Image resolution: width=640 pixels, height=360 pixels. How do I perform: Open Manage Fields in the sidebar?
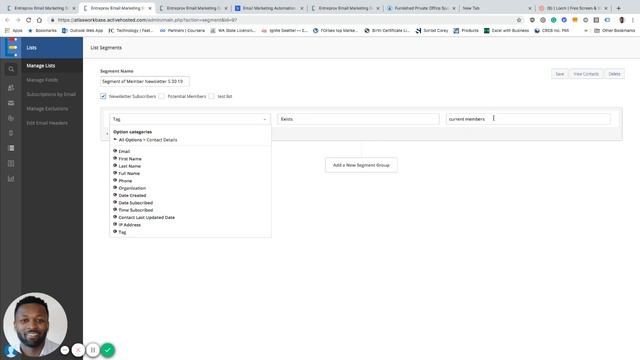[x=42, y=80]
